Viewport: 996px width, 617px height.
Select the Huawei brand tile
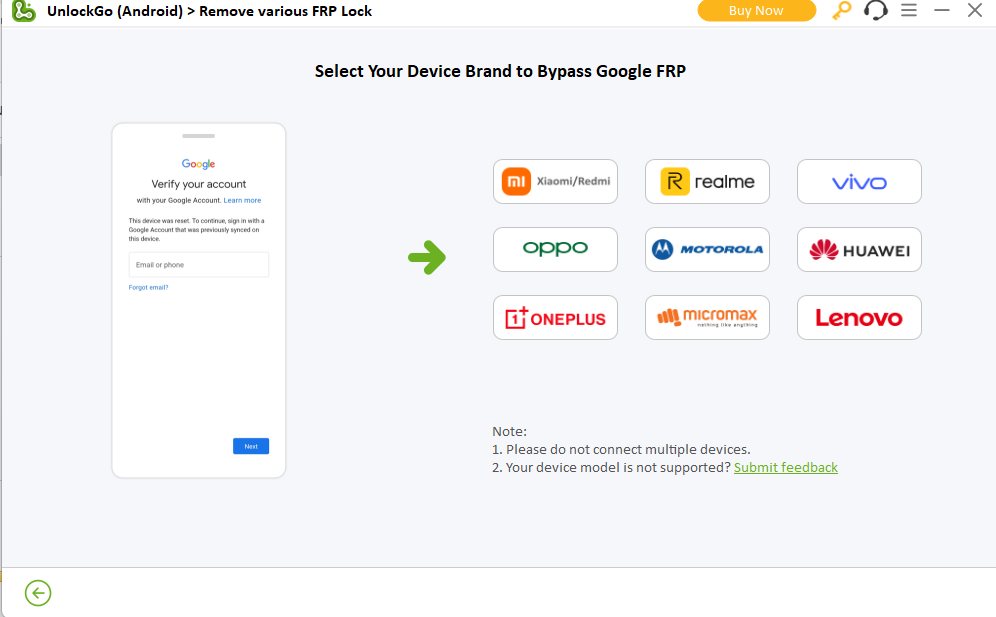859,250
